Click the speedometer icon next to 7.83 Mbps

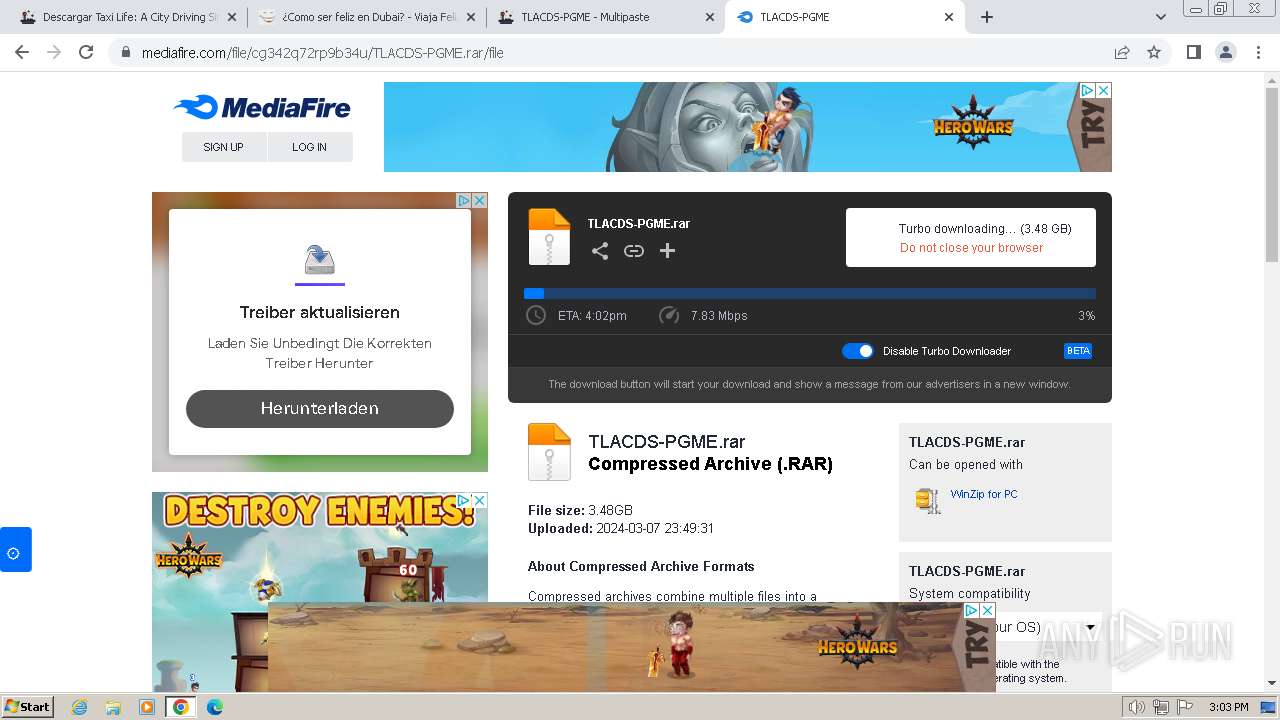(669, 315)
